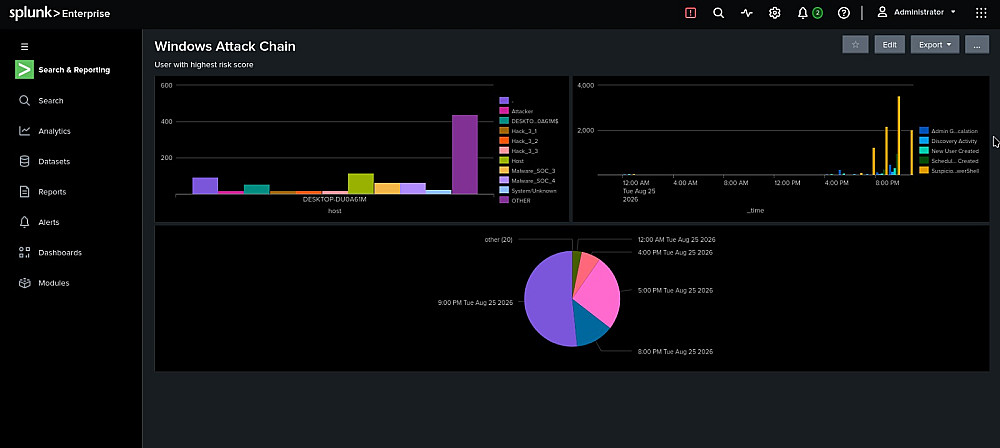Toggle the Suspicious PowerShell legend entry
Screen dimensions: 1000x448
point(948,170)
